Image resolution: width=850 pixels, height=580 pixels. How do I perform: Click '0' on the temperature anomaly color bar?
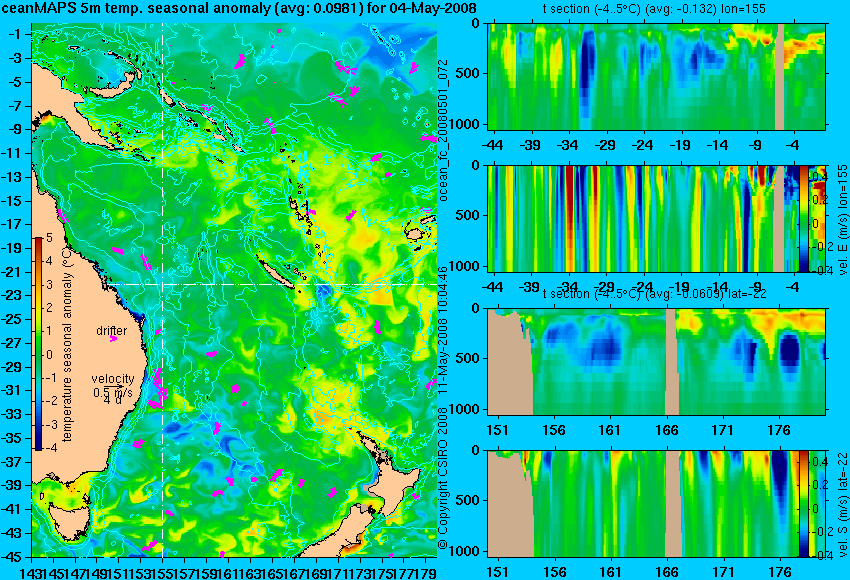tap(50, 355)
